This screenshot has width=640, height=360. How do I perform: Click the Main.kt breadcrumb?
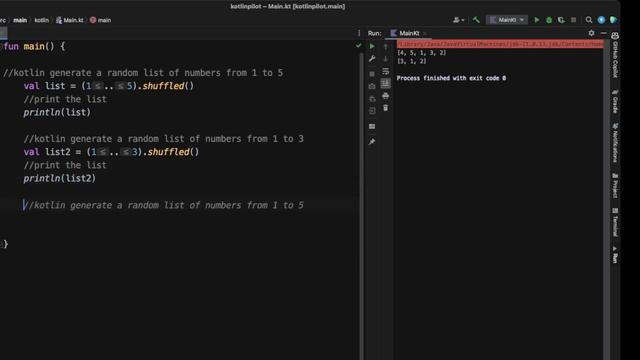coord(70,20)
